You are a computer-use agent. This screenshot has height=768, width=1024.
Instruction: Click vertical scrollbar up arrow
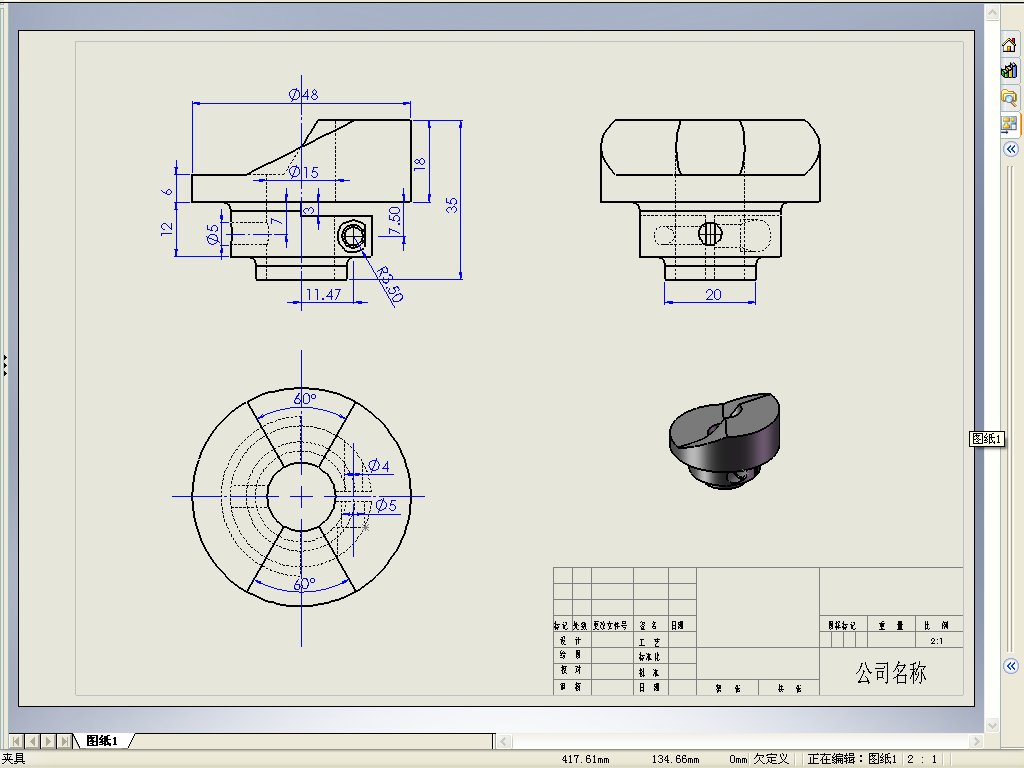[x=992, y=12]
